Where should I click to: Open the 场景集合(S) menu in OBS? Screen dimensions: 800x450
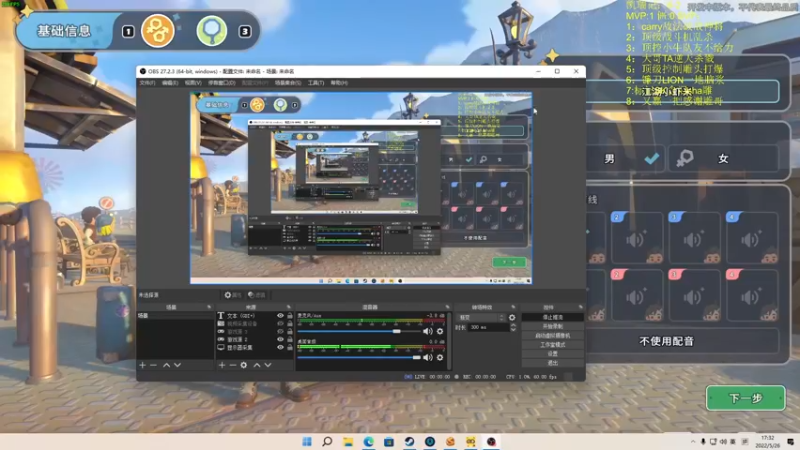pos(288,83)
